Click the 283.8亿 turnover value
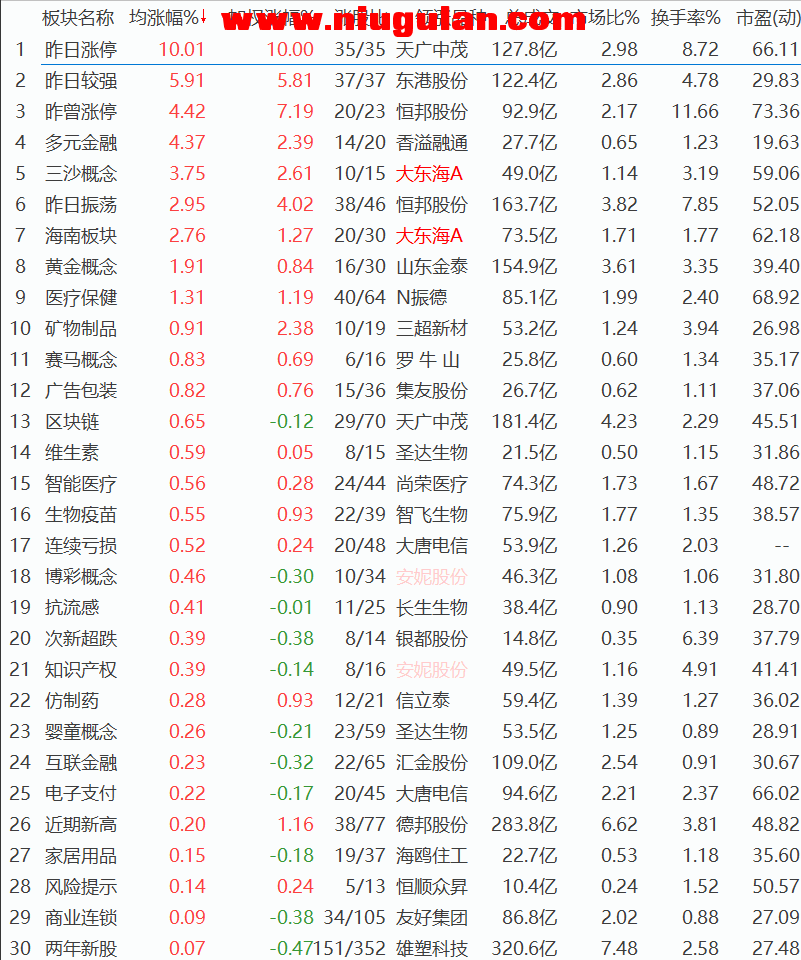 pyautogui.click(x=524, y=825)
